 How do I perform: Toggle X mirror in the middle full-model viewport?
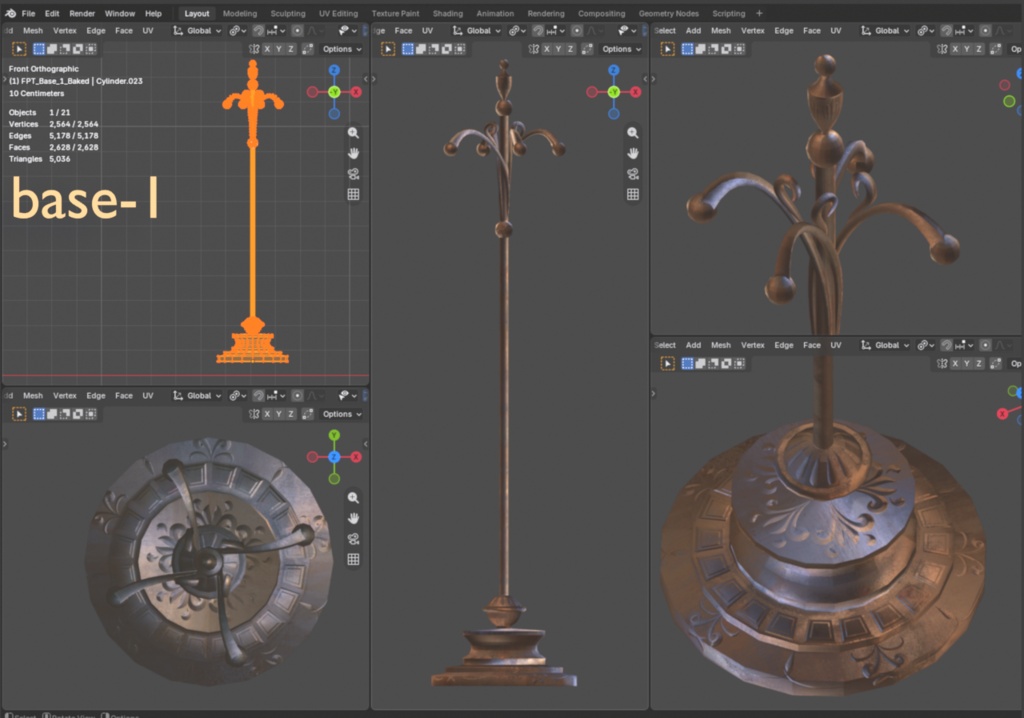click(x=547, y=49)
